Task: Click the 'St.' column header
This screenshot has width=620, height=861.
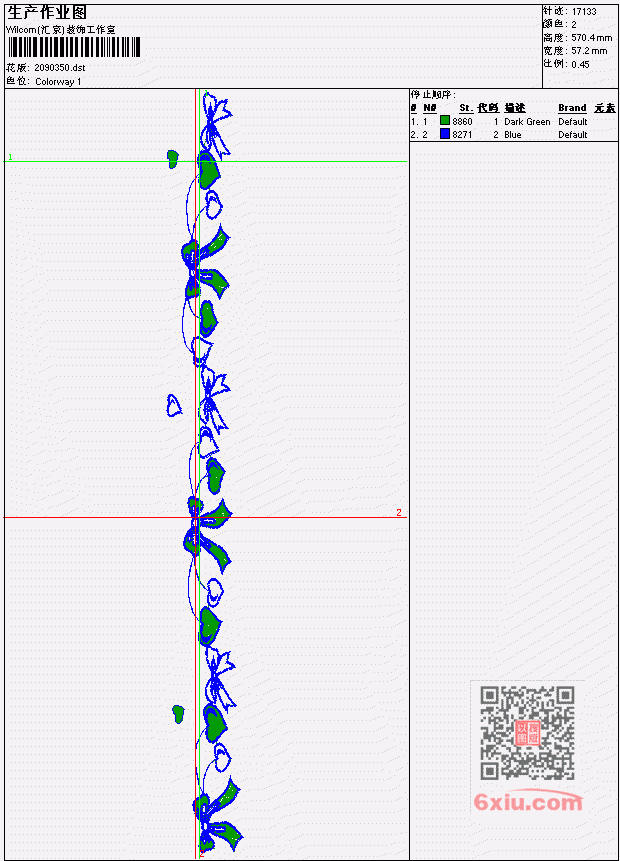Action: 466,108
